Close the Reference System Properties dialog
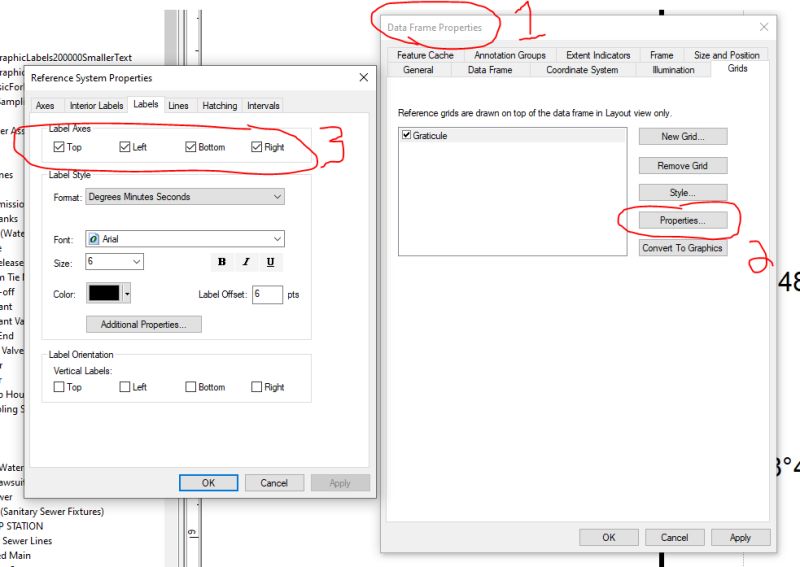 364,78
